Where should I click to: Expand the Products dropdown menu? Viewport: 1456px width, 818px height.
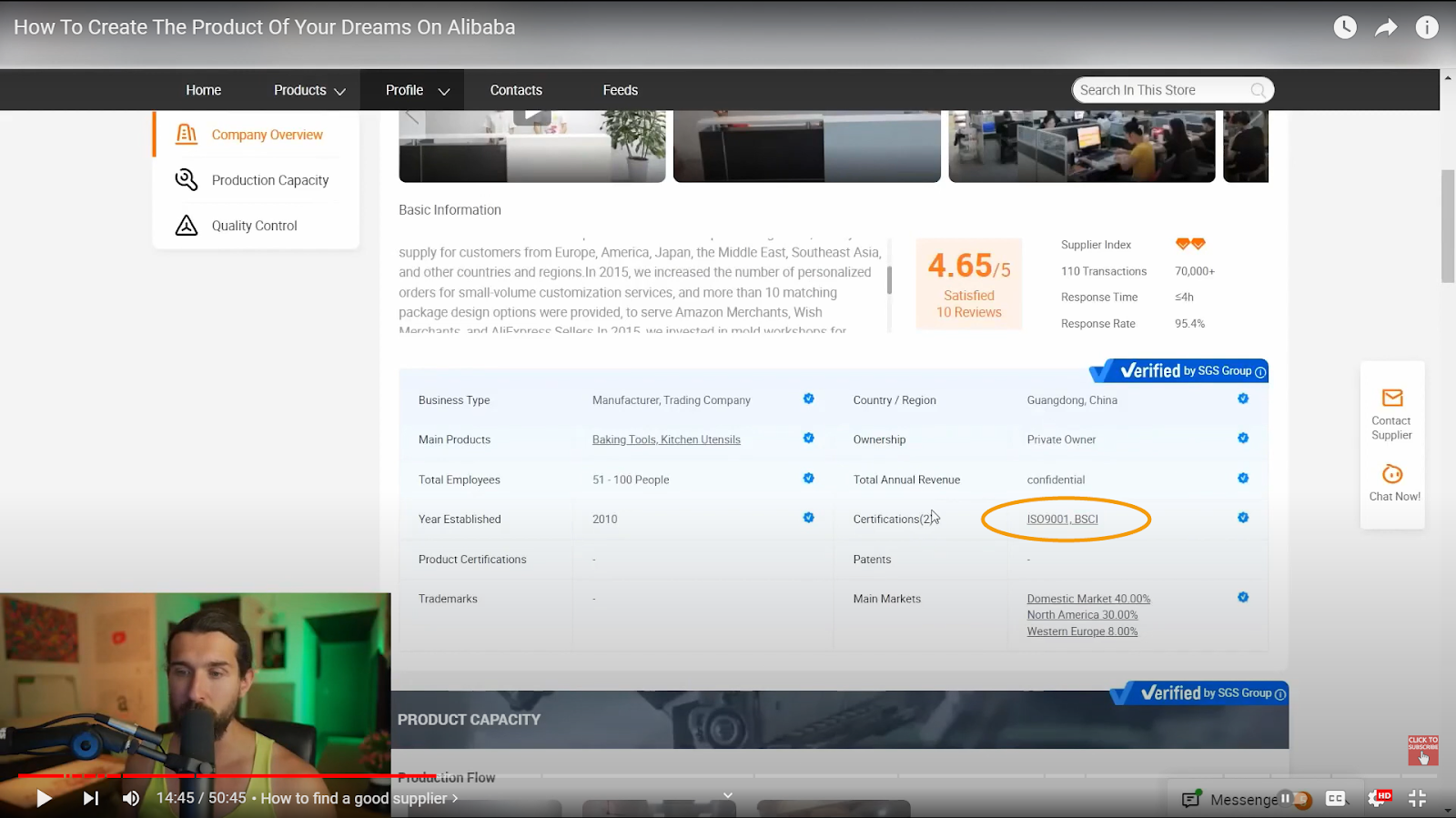(x=309, y=90)
